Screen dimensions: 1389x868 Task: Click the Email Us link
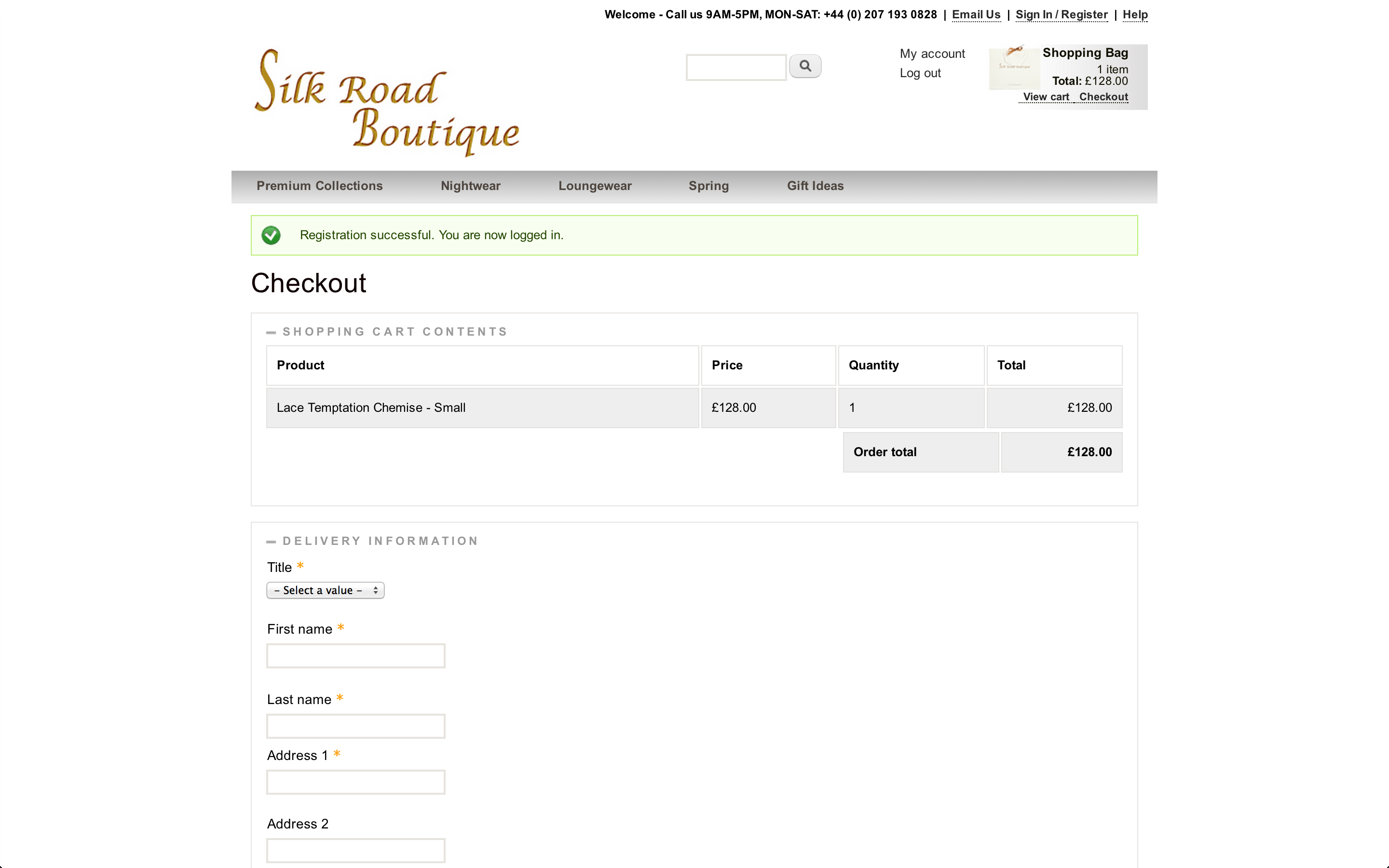pyautogui.click(x=976, y=15)
